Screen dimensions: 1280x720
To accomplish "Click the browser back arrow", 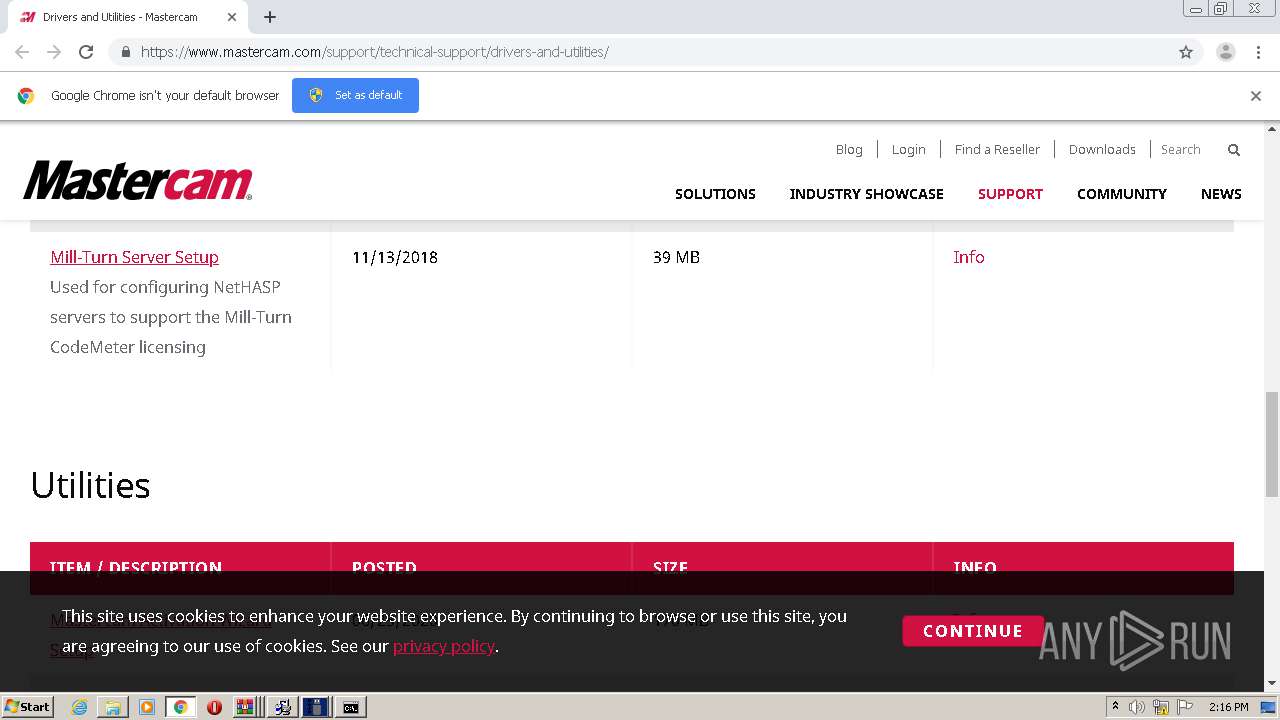I will click(x=22, y=52).
